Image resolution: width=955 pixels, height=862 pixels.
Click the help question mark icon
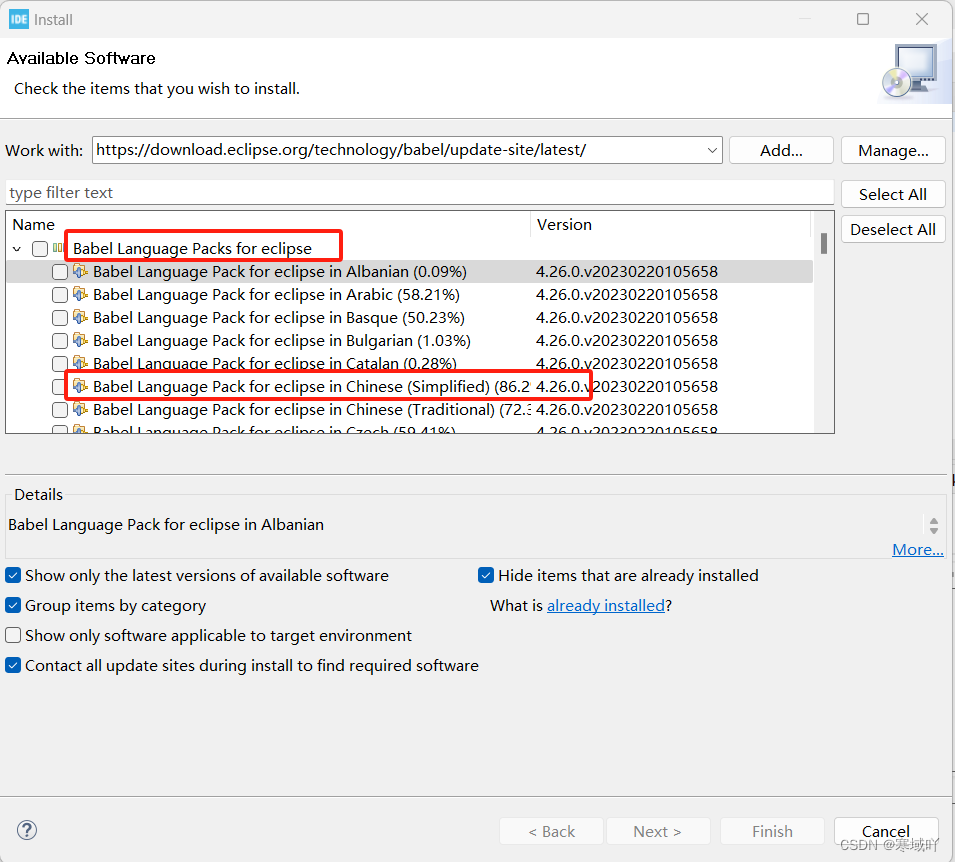pos(27,830)
